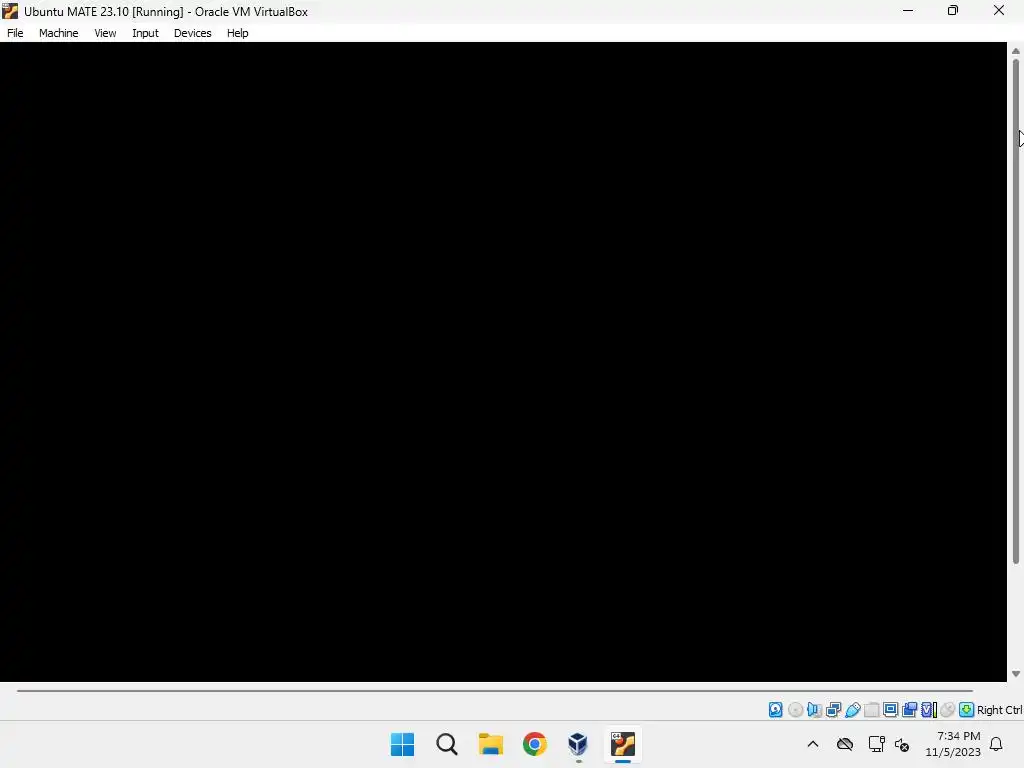This screenshot has width=1024, height=768.
Task: Open the View menu
Action: (105, 33)
